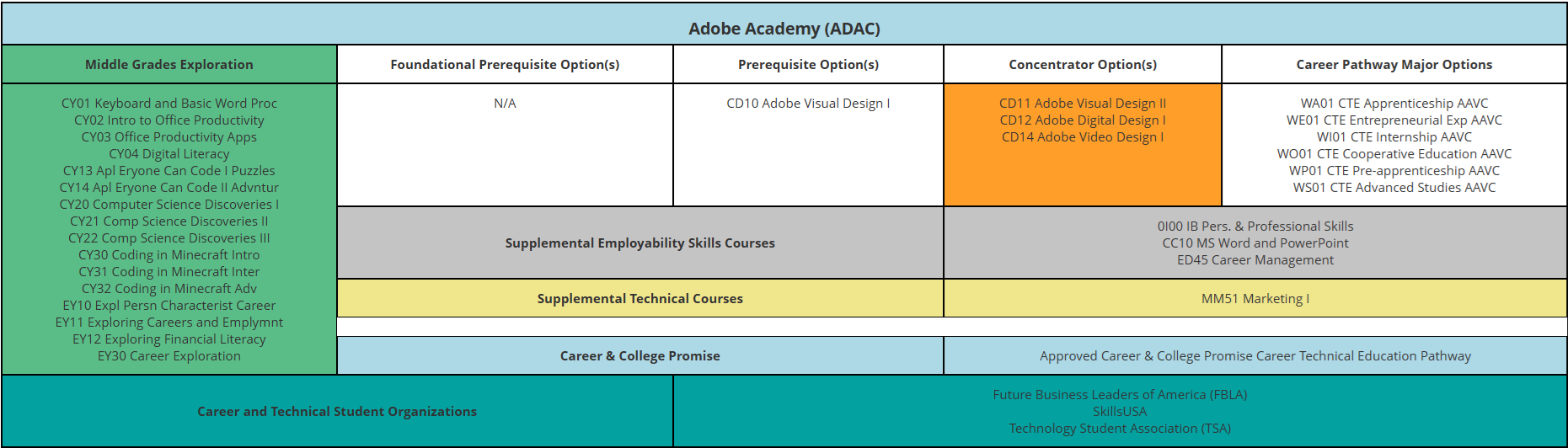The image size is (1568, 448).
Task: Open MM51 Marketing I course
Action: [x=1255, y=299]
